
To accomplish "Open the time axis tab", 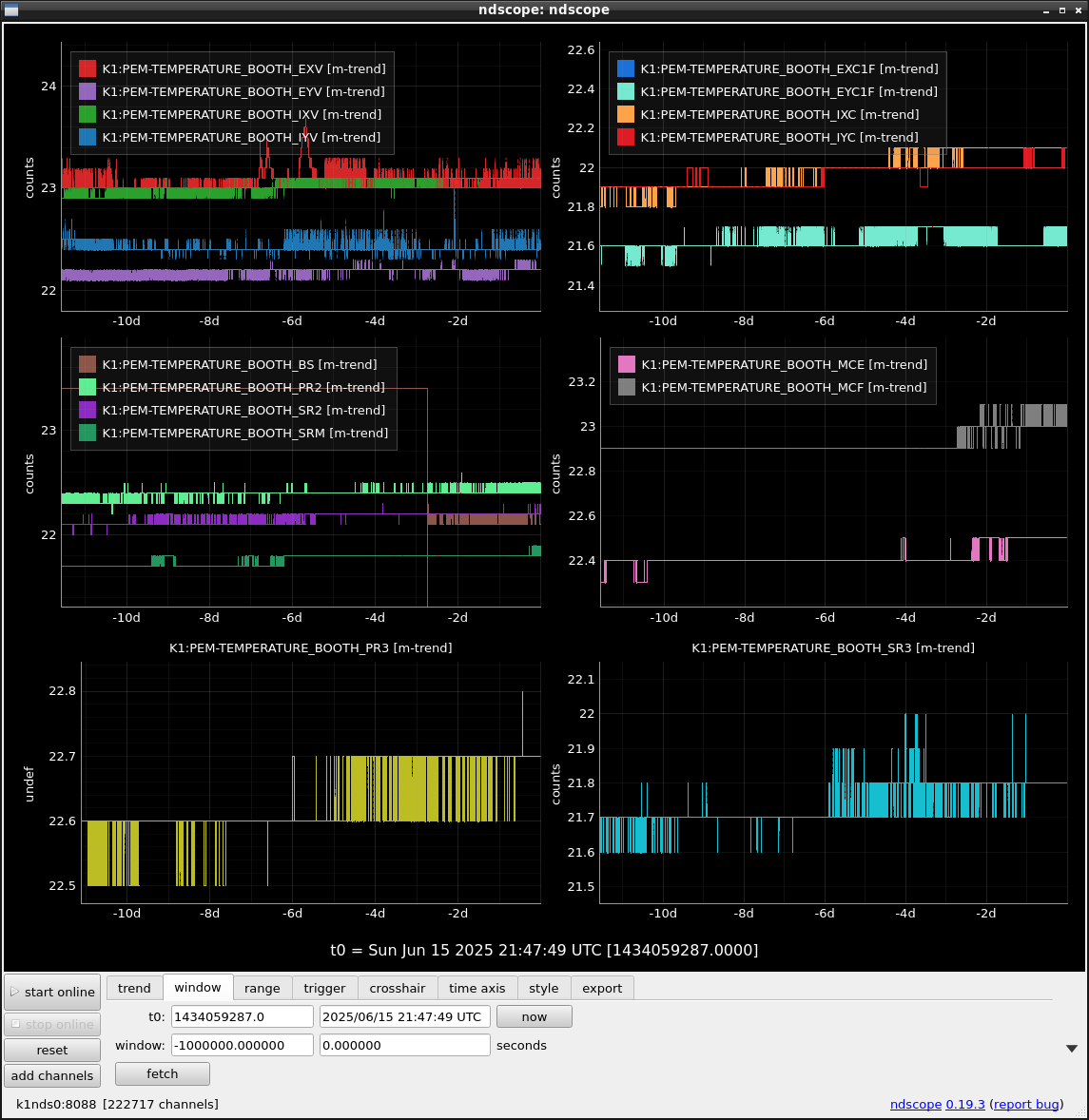I will coord(476,988).
